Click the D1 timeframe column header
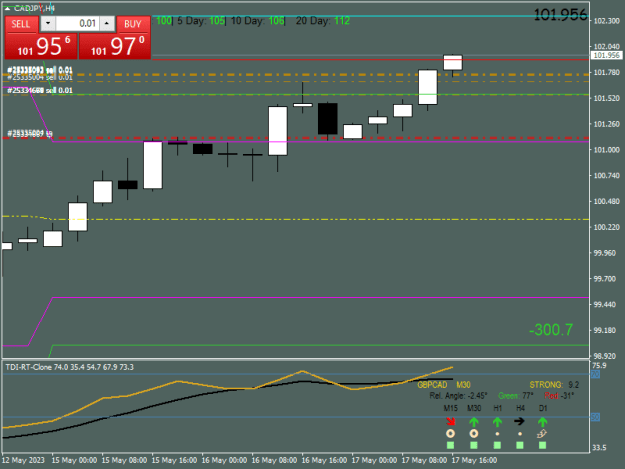The height and width of the screenshot is (469, 625). coord(543,408)
